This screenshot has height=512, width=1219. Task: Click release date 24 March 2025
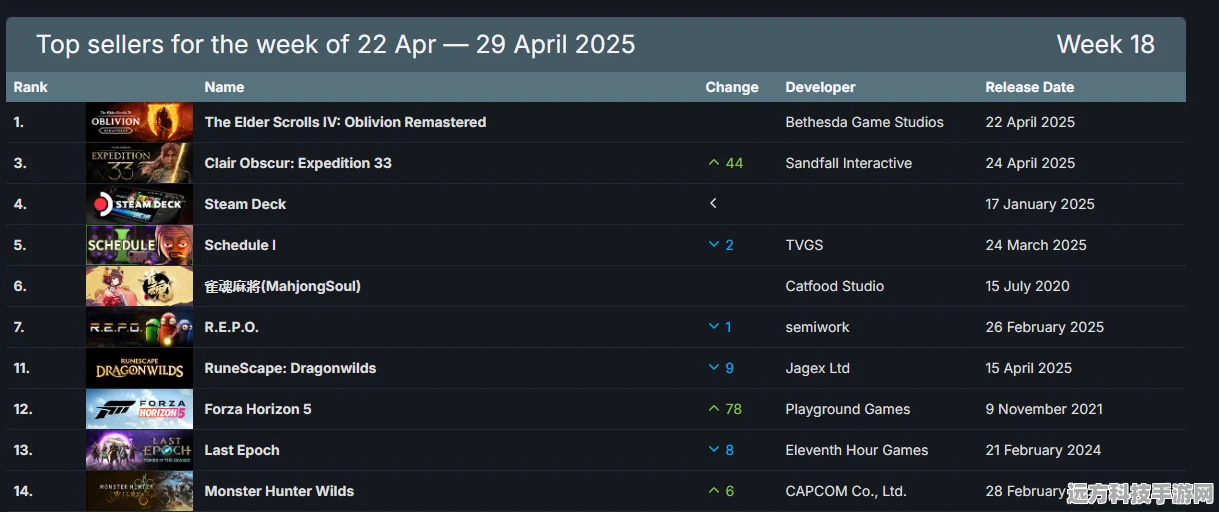tap(1036, 245)
